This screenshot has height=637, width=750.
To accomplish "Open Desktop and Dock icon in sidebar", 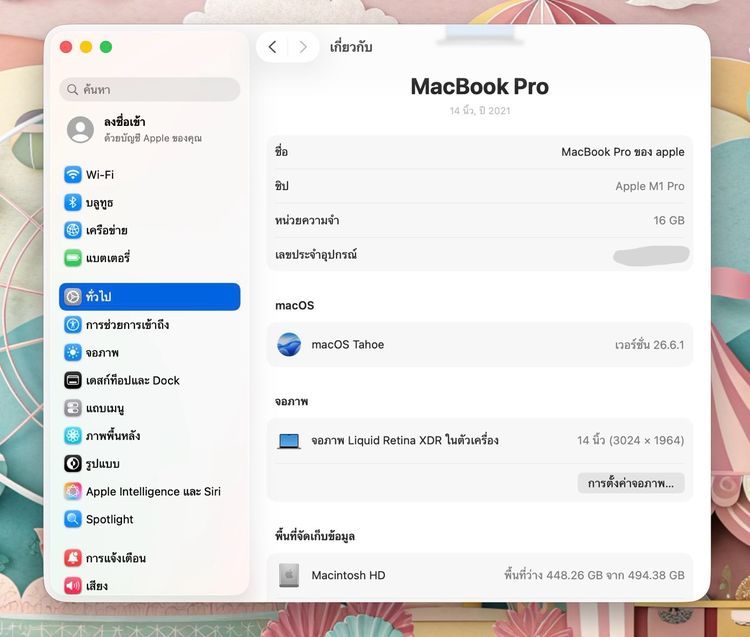I will (x=73, y=380).
